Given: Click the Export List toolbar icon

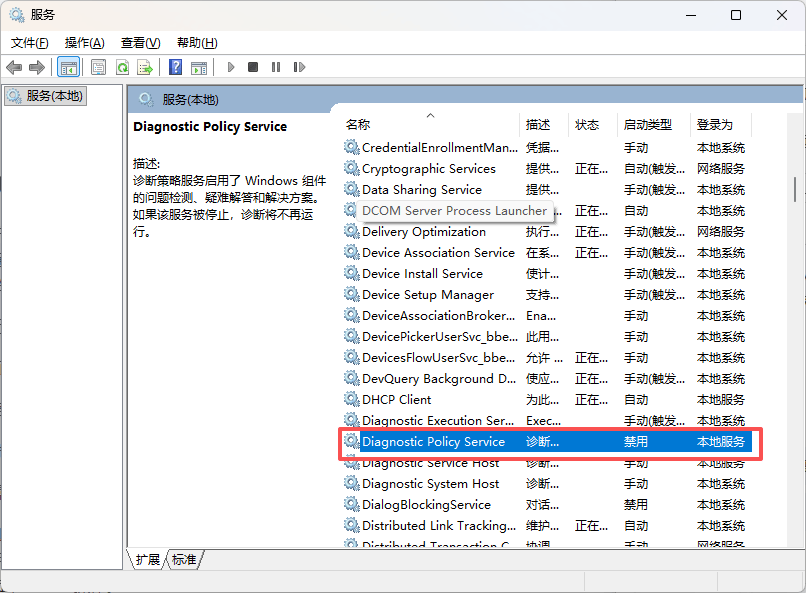Looking at the screenshot, I should pos(145,67).
